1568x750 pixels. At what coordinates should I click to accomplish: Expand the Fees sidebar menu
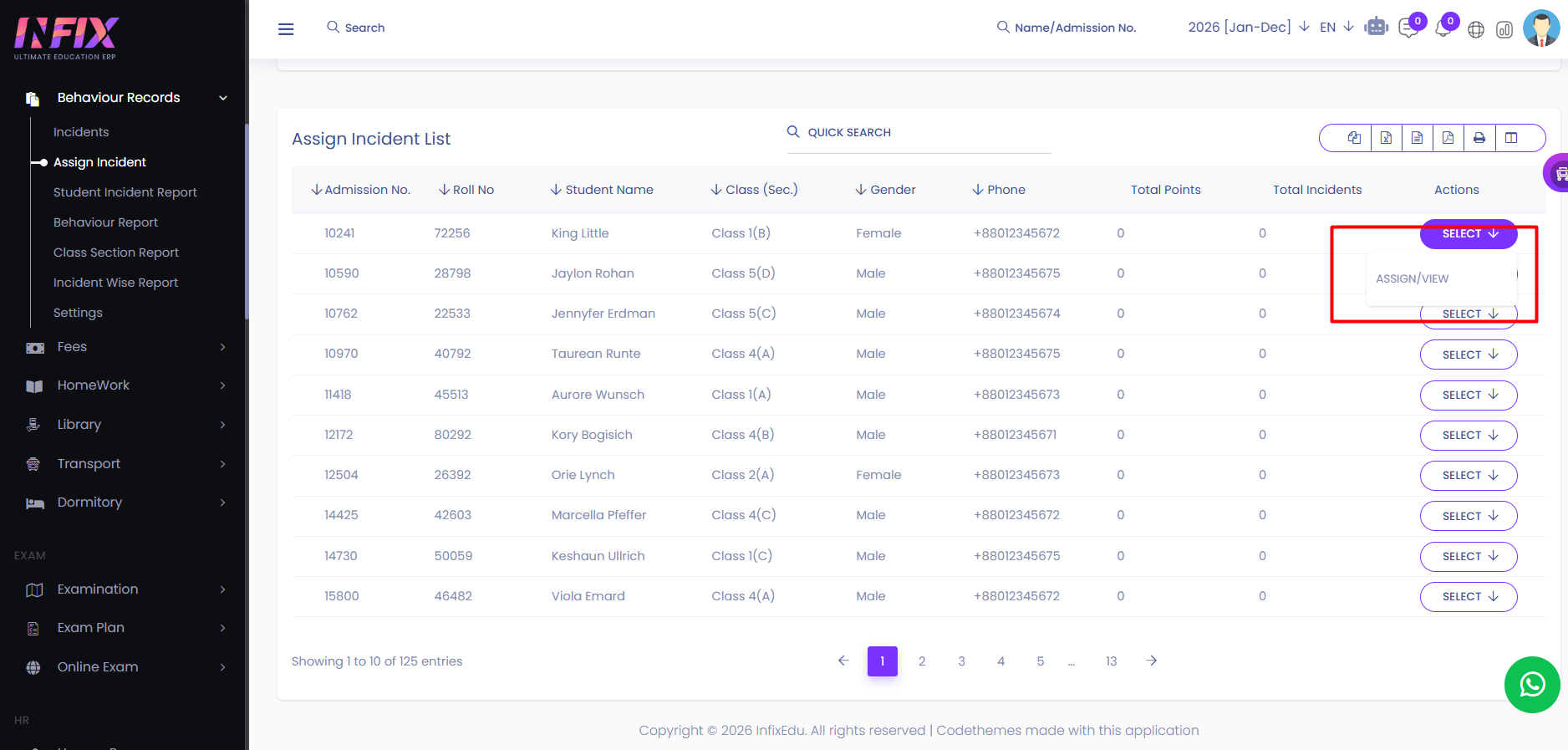[125, 347]
